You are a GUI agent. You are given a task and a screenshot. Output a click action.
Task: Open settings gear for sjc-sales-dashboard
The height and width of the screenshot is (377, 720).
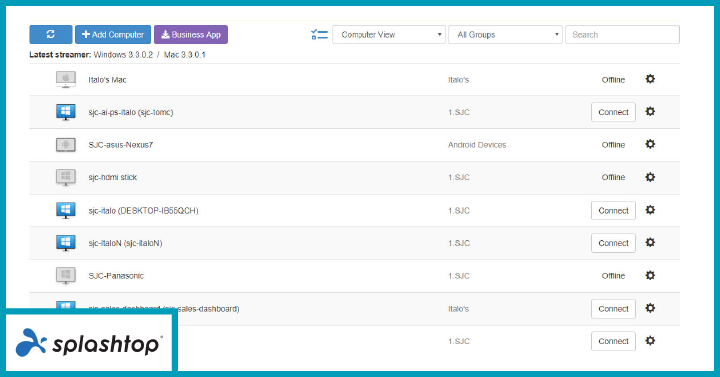[x=650, y=308]
